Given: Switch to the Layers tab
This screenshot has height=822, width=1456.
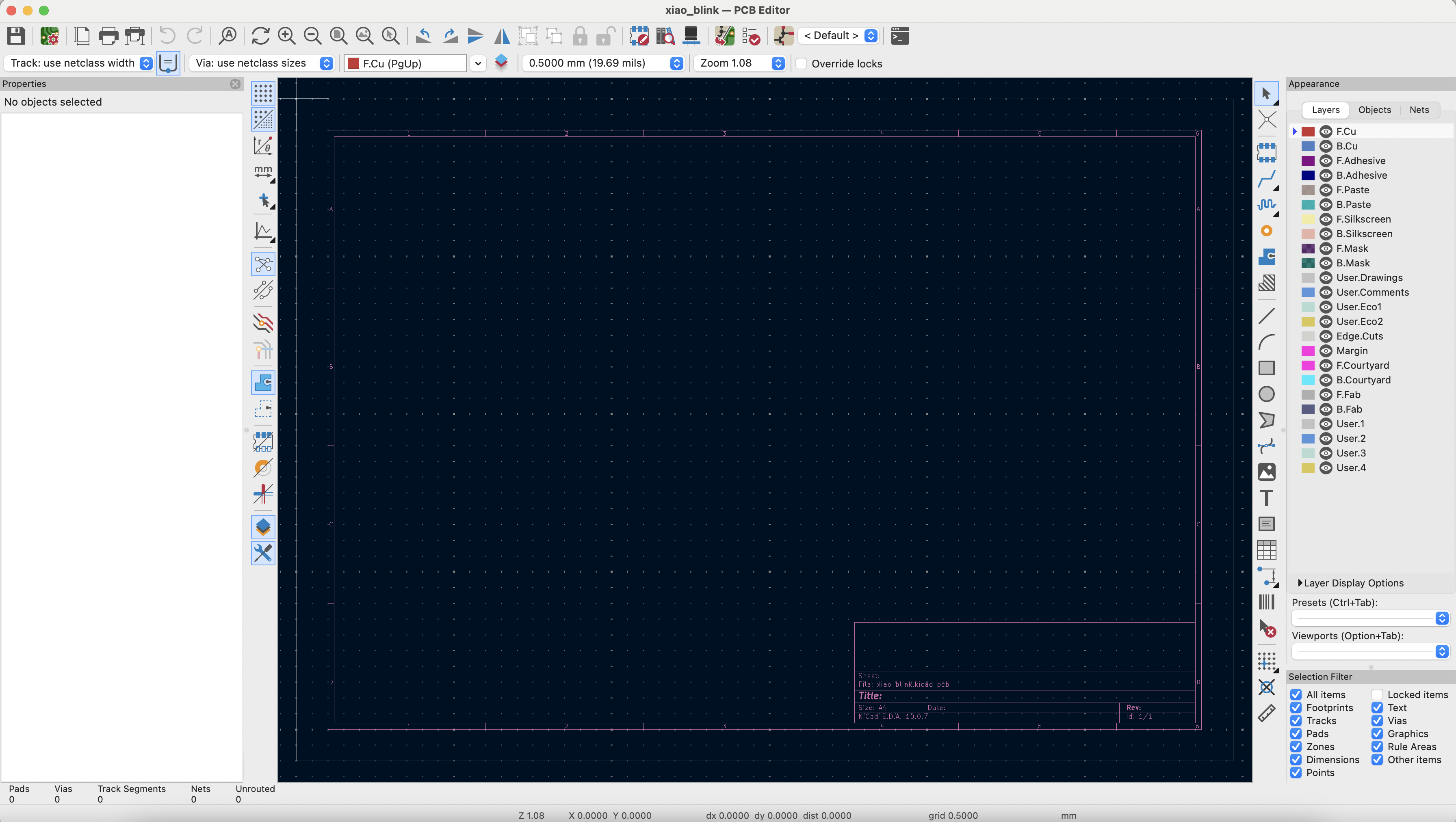Looking at the screenshot, I should tap(1326, 110).
